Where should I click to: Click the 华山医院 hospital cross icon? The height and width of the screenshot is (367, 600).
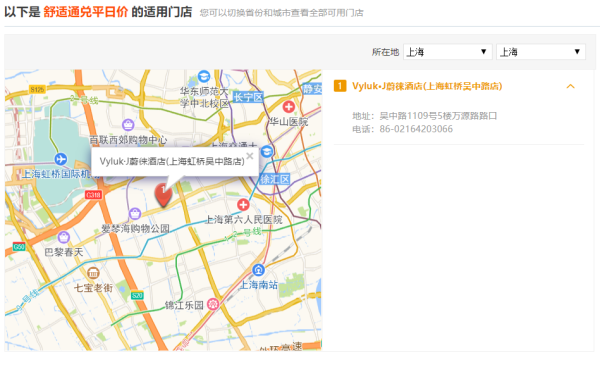click(289, 106)
